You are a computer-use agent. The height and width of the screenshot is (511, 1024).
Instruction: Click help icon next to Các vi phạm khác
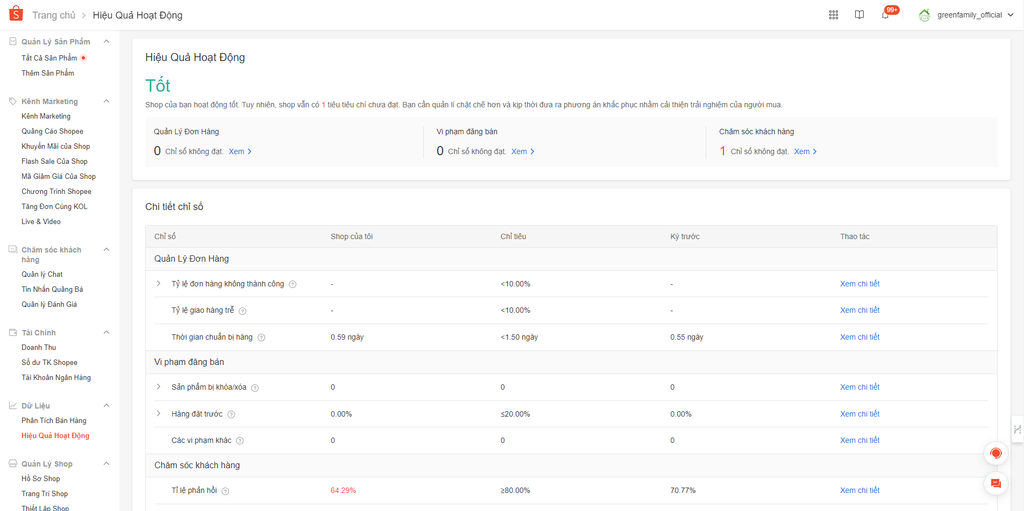point(240,441)
